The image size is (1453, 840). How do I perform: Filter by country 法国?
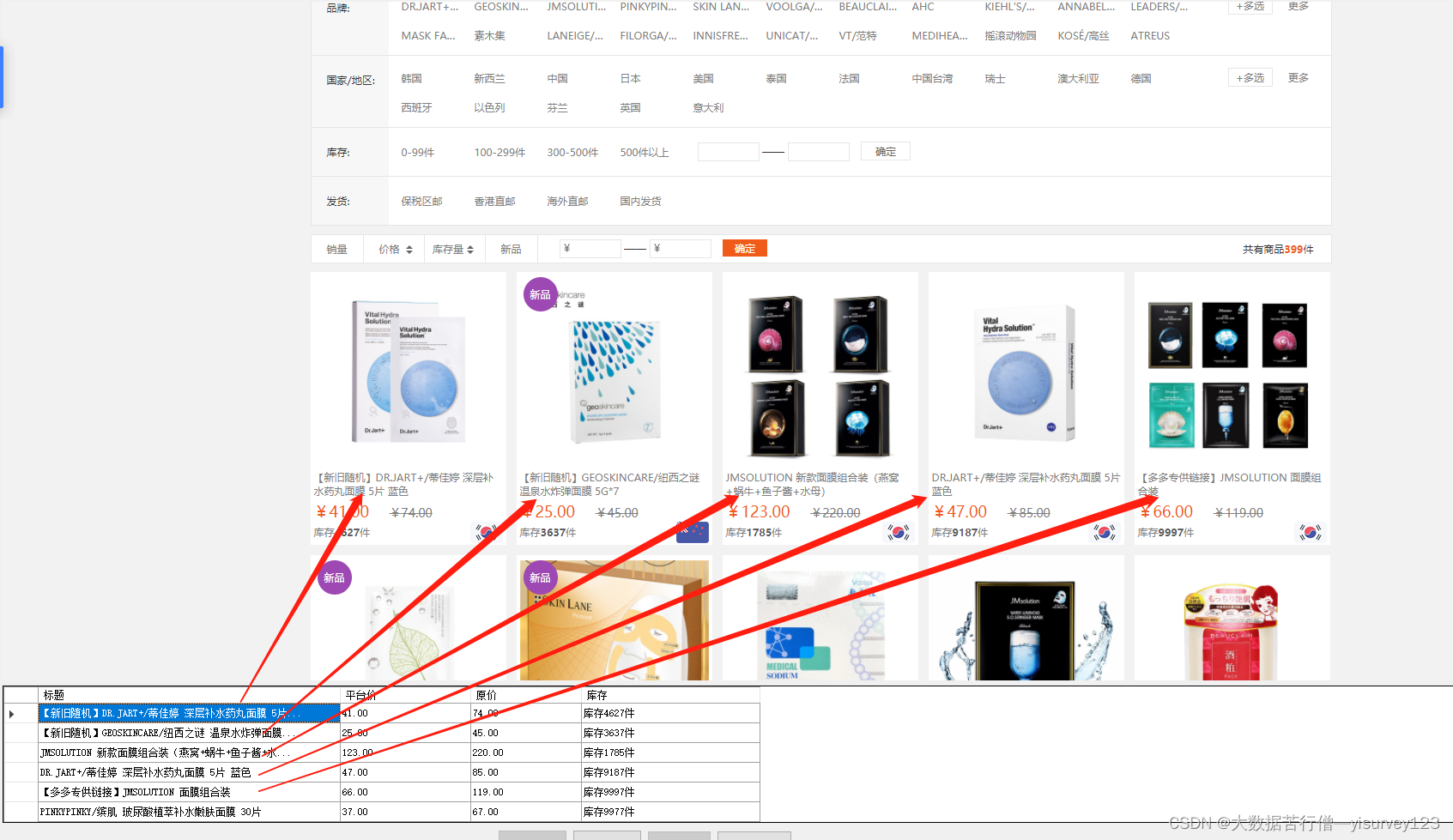850,79
